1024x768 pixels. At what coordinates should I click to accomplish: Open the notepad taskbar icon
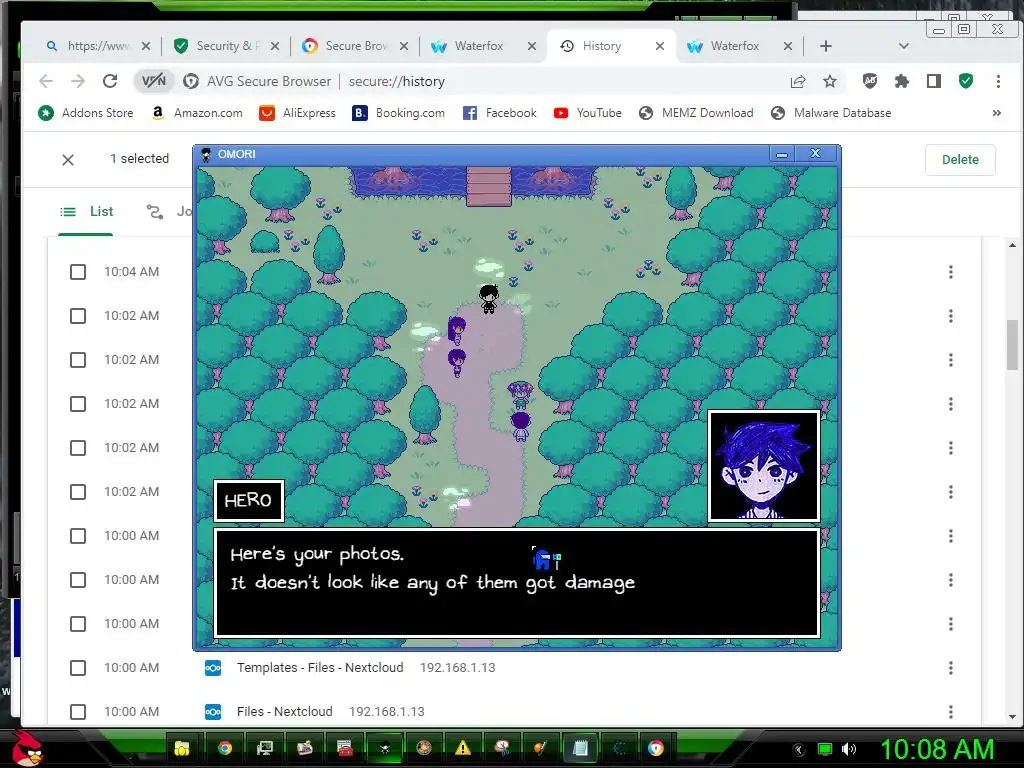pos(580,748)
